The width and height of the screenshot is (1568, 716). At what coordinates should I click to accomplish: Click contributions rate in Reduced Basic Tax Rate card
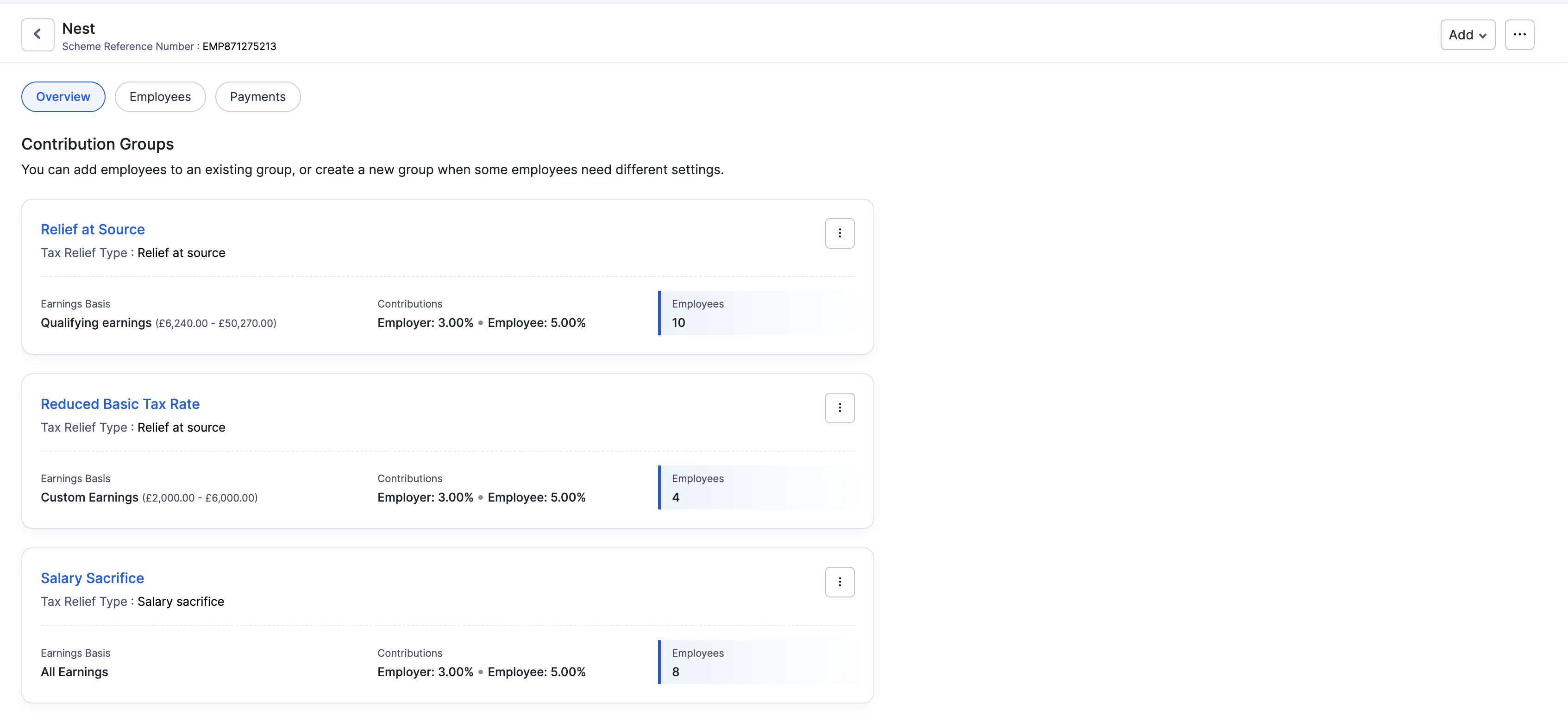click(482, 497)
